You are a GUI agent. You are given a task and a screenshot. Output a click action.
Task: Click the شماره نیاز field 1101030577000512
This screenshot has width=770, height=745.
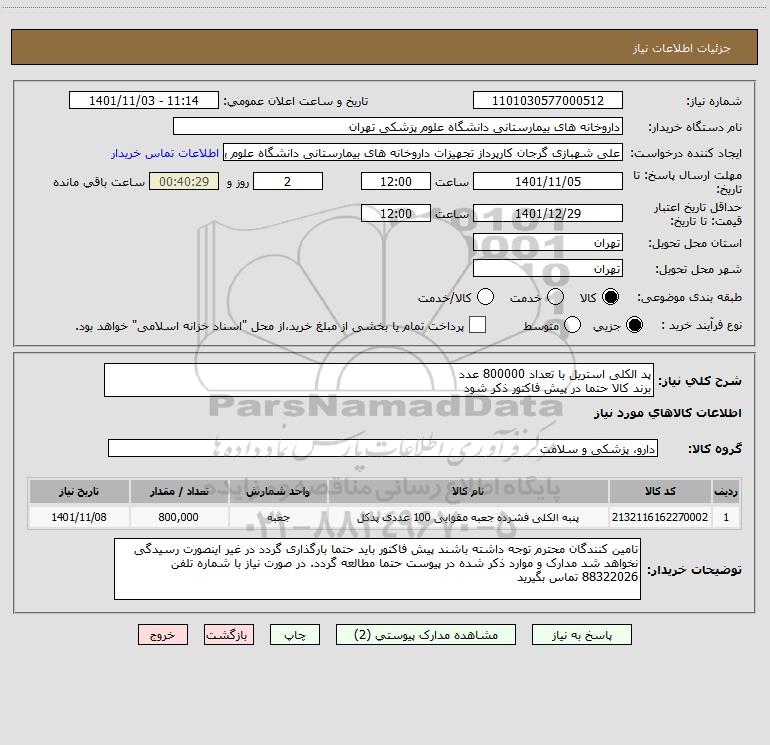point(548,101)
